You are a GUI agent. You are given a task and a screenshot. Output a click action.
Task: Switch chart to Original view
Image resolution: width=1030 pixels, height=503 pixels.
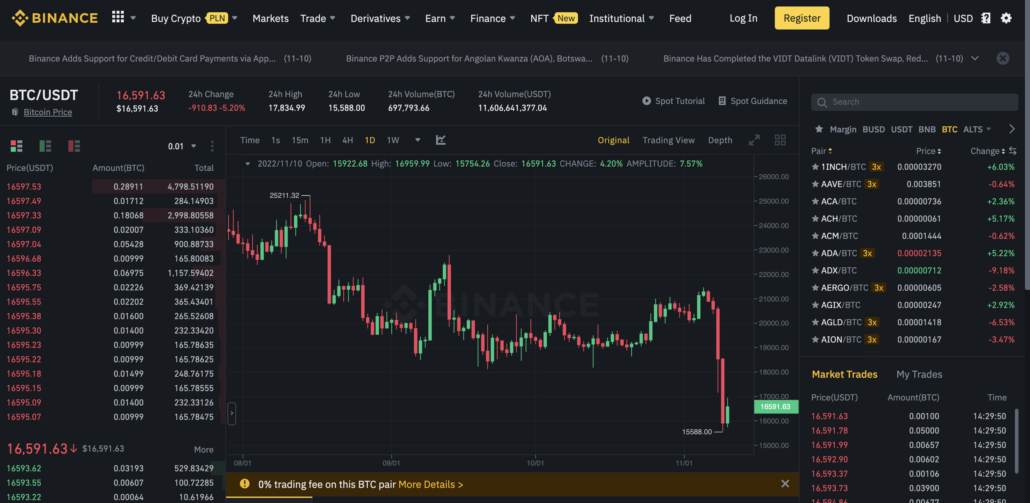[614, 140]
